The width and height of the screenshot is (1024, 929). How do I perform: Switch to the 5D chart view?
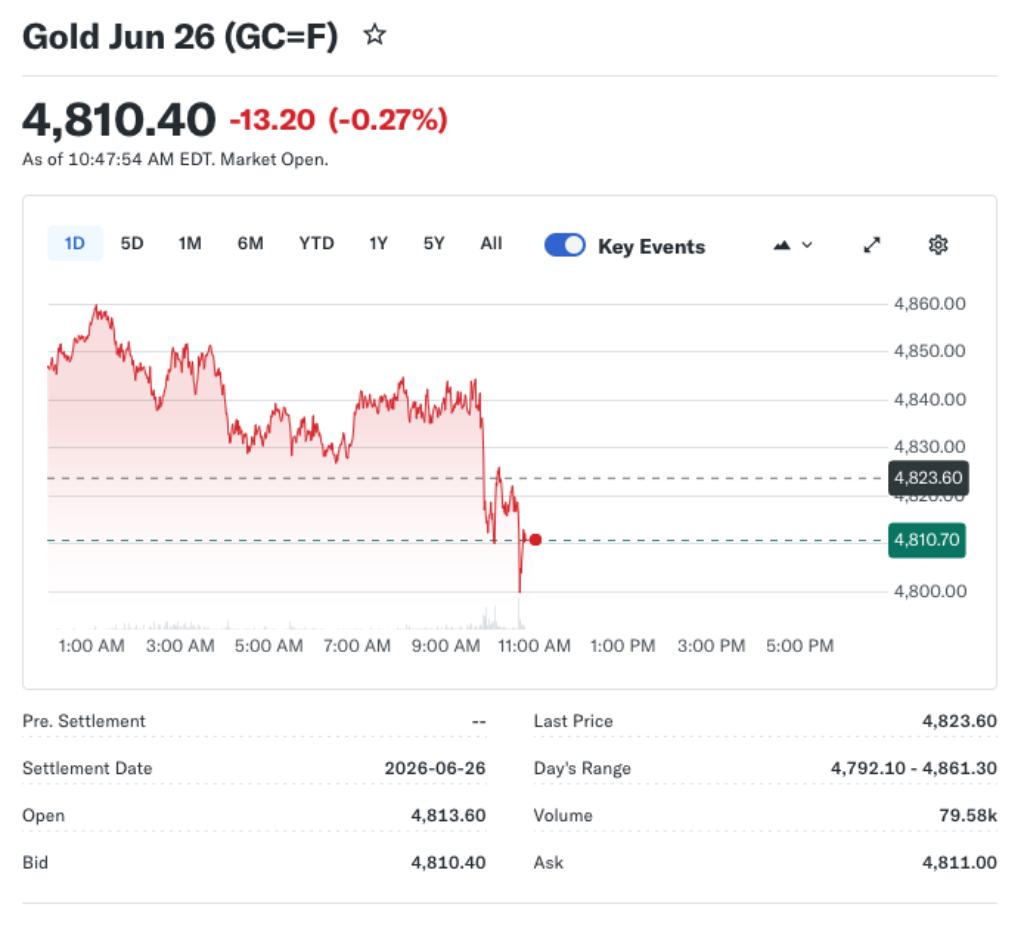(131, 243)
